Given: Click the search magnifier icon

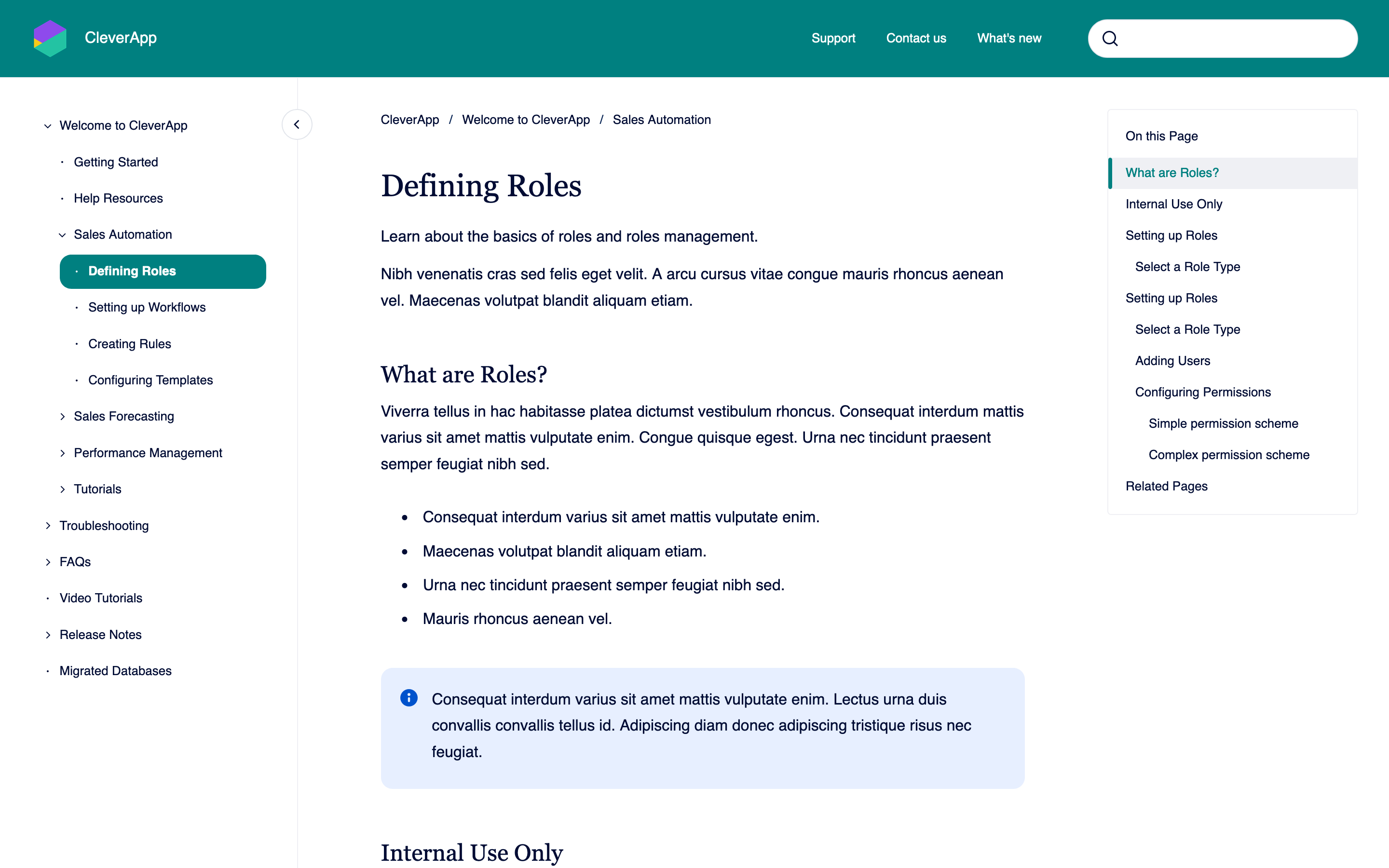Looking at the screenshot, I should (x=1110, y=39).
